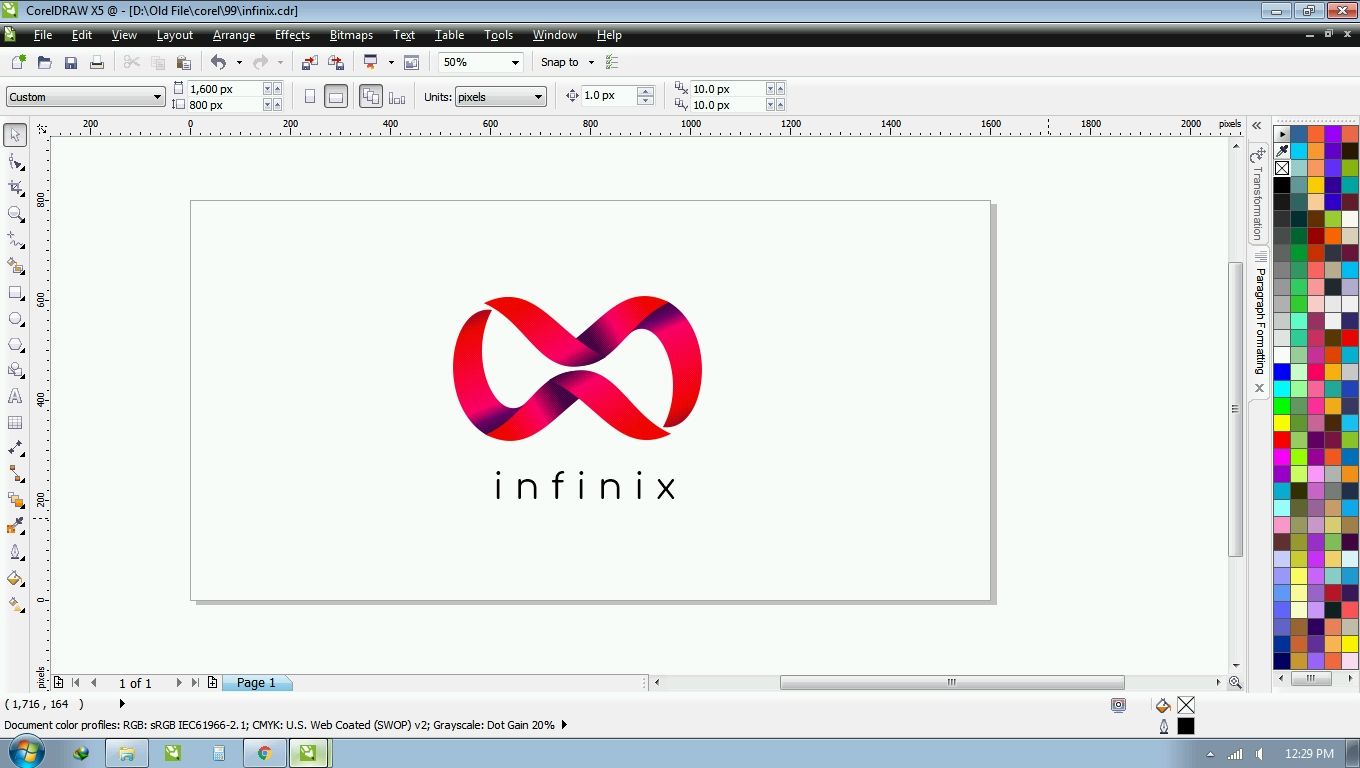Viewport: 1360px width, 768px height.
Task: Open Chrome from the taskbar
Action: click(265, 753)
